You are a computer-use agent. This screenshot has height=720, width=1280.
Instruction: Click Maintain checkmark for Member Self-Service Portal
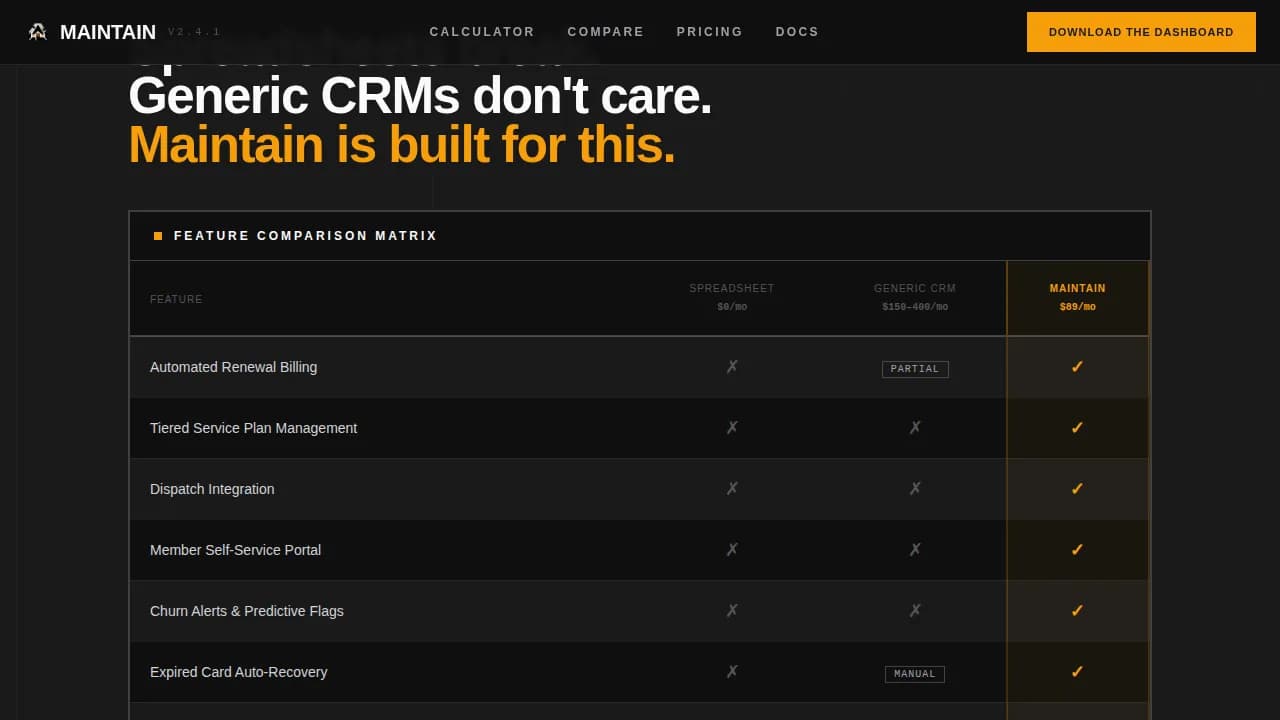[1077, 550]
